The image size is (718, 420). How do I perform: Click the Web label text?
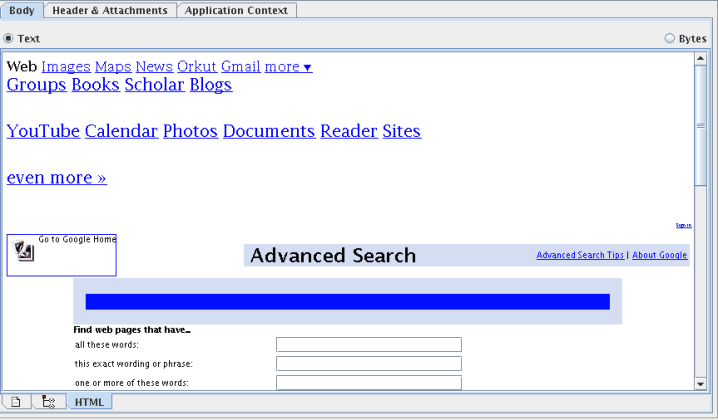[x=22, y=67]
